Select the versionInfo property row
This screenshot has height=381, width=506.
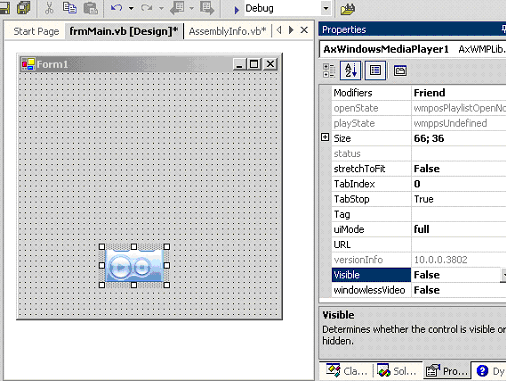coord(419,260)
